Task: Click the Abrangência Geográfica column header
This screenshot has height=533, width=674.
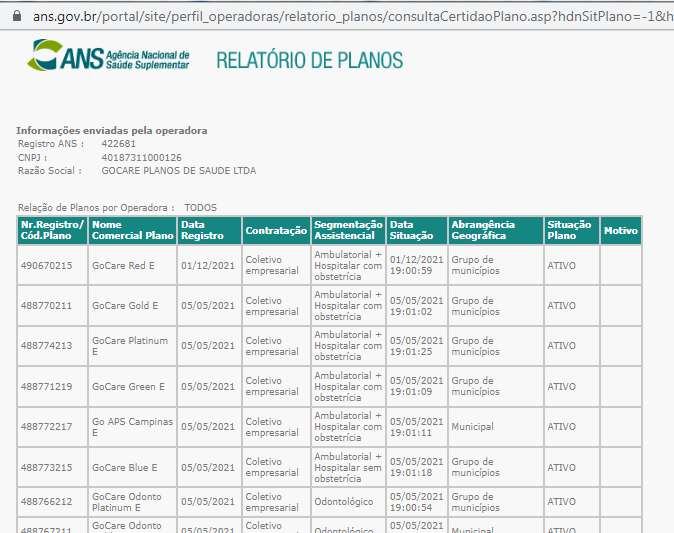Action: 496,230
